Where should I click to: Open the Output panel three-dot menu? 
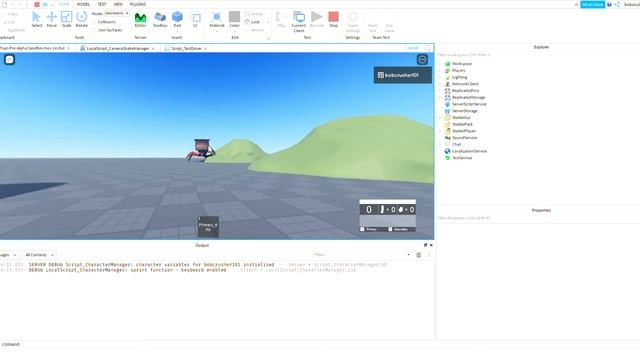point(429,255)
